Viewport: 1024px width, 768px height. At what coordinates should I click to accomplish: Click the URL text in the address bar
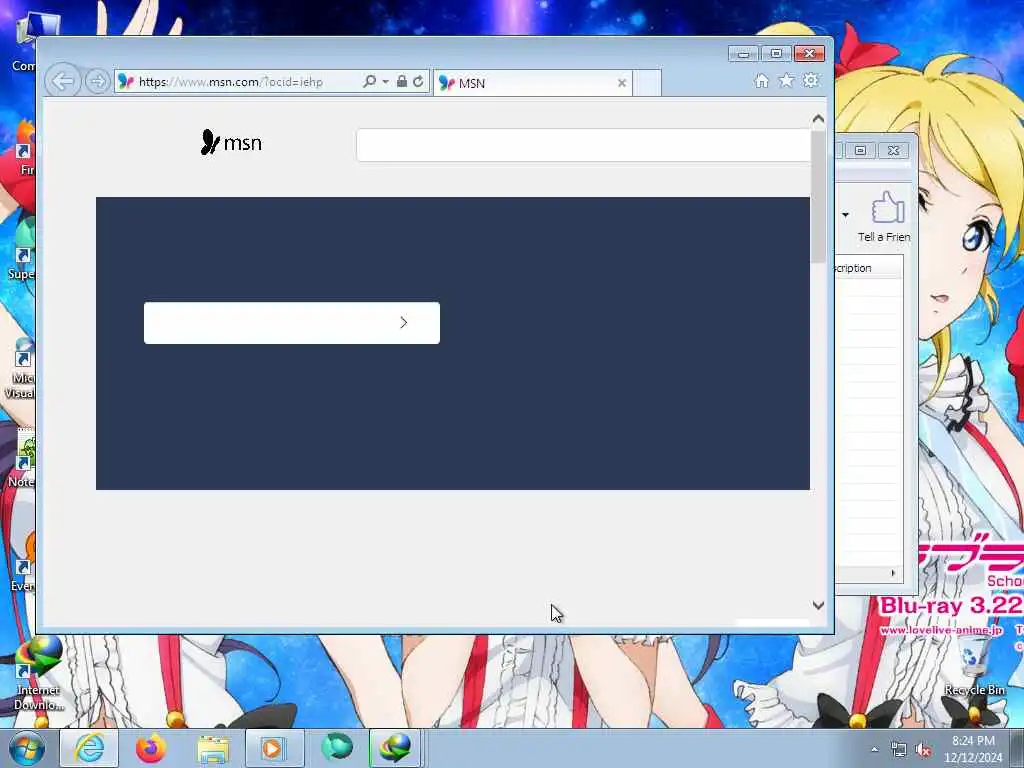point(231,82)
